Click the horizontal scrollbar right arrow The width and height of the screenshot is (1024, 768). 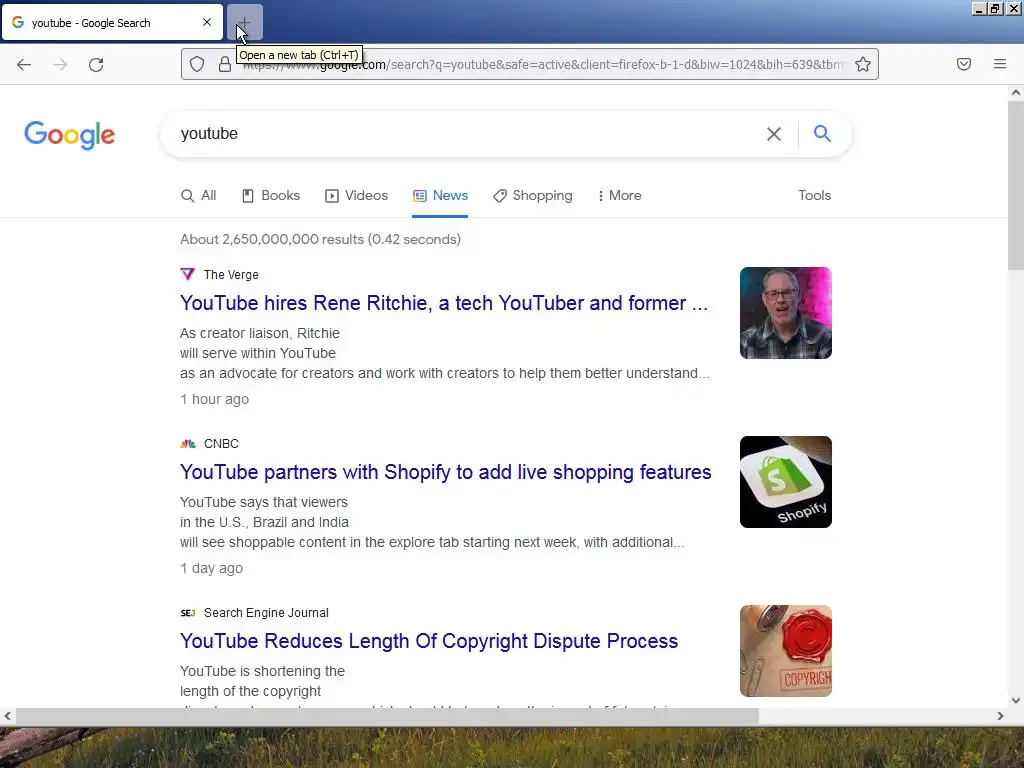(1000, 716)
